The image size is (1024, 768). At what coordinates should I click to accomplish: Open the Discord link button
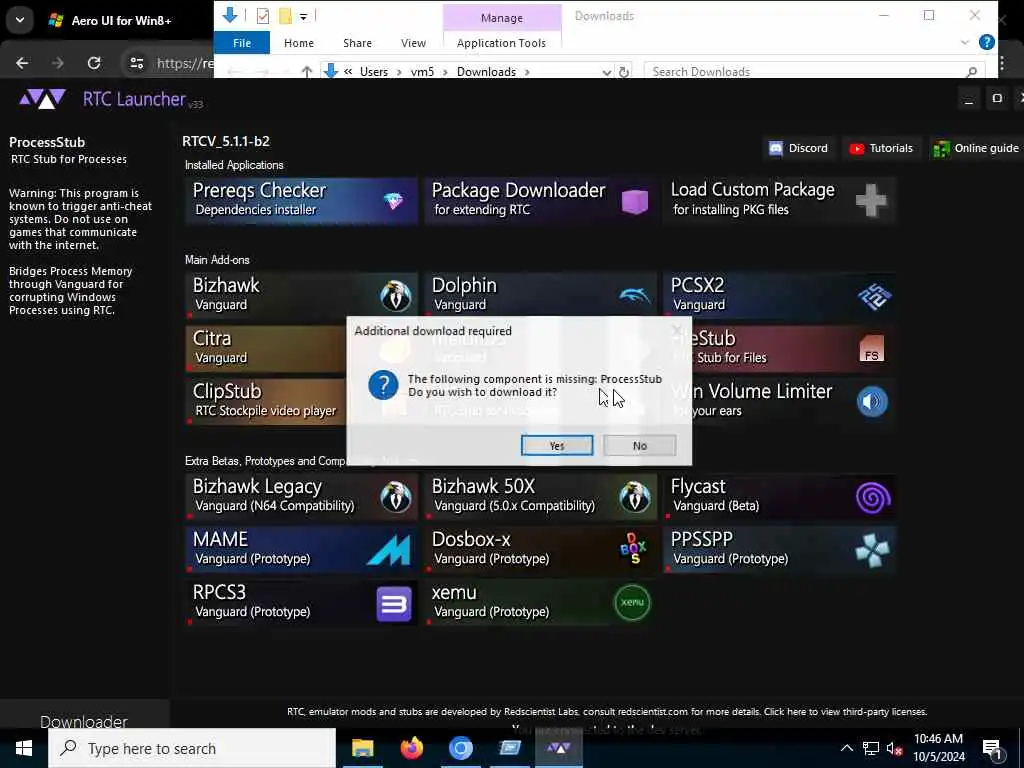[x=798, y=148]
